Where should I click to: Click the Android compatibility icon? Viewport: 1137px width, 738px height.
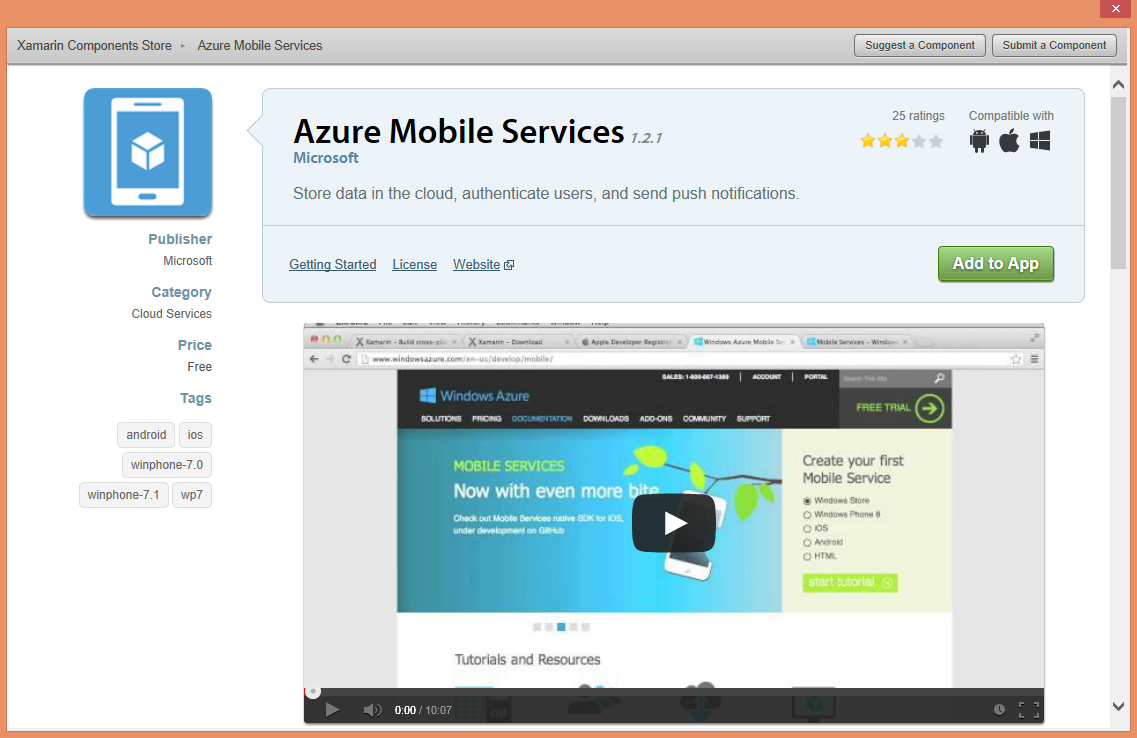tap(979, 141)
